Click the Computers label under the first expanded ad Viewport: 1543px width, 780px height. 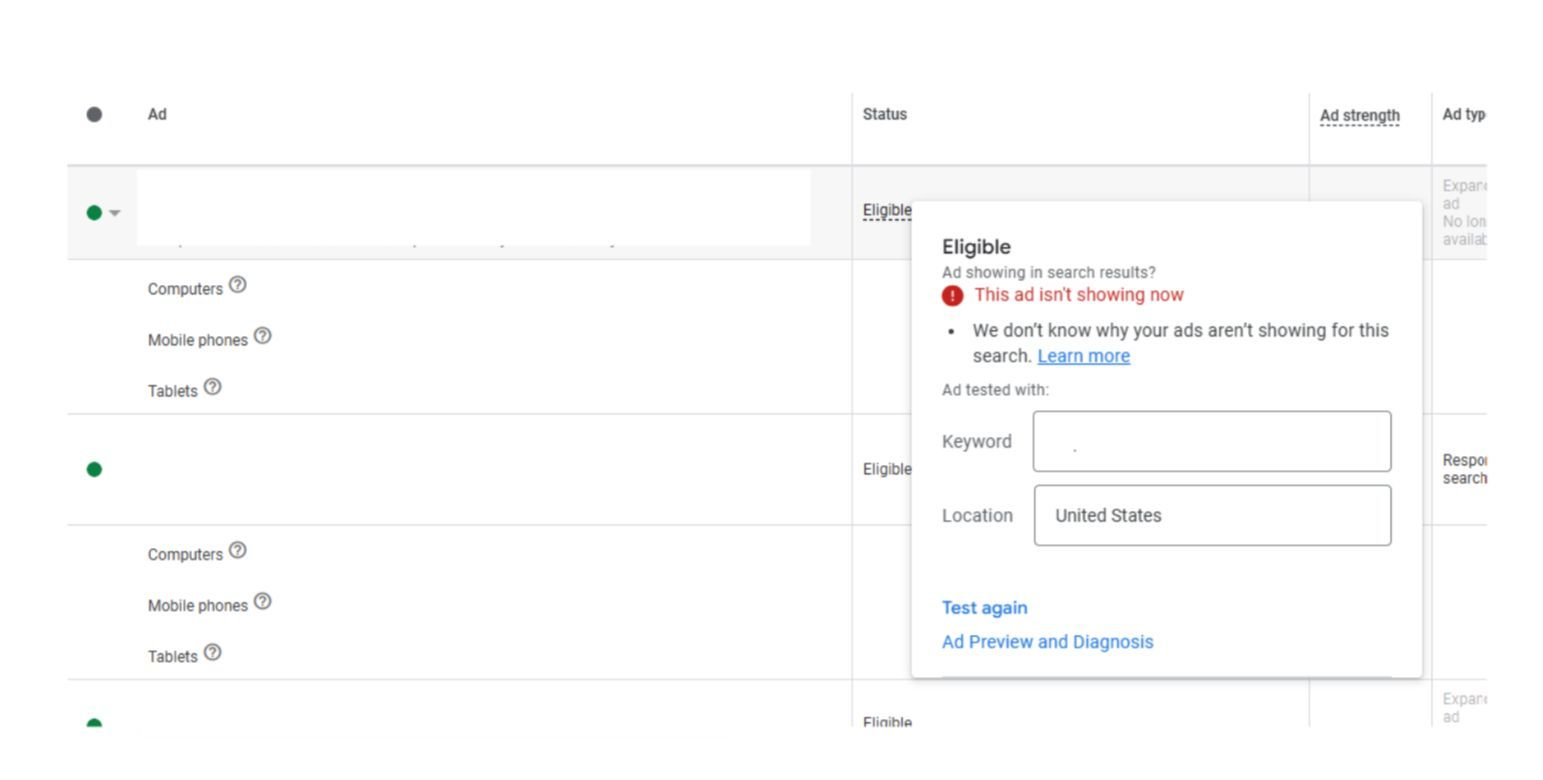pyautogui.click(x=185, y=289)
